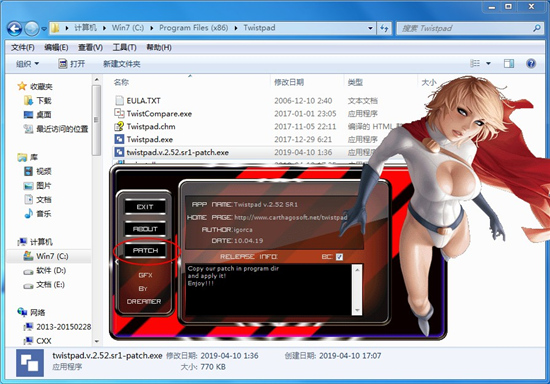Click release info scrollbar up arrow
550x384 pixels.
357,270
